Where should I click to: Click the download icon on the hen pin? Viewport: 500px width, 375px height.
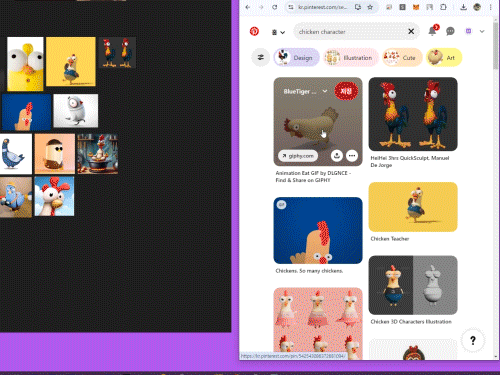click(337, 156)
